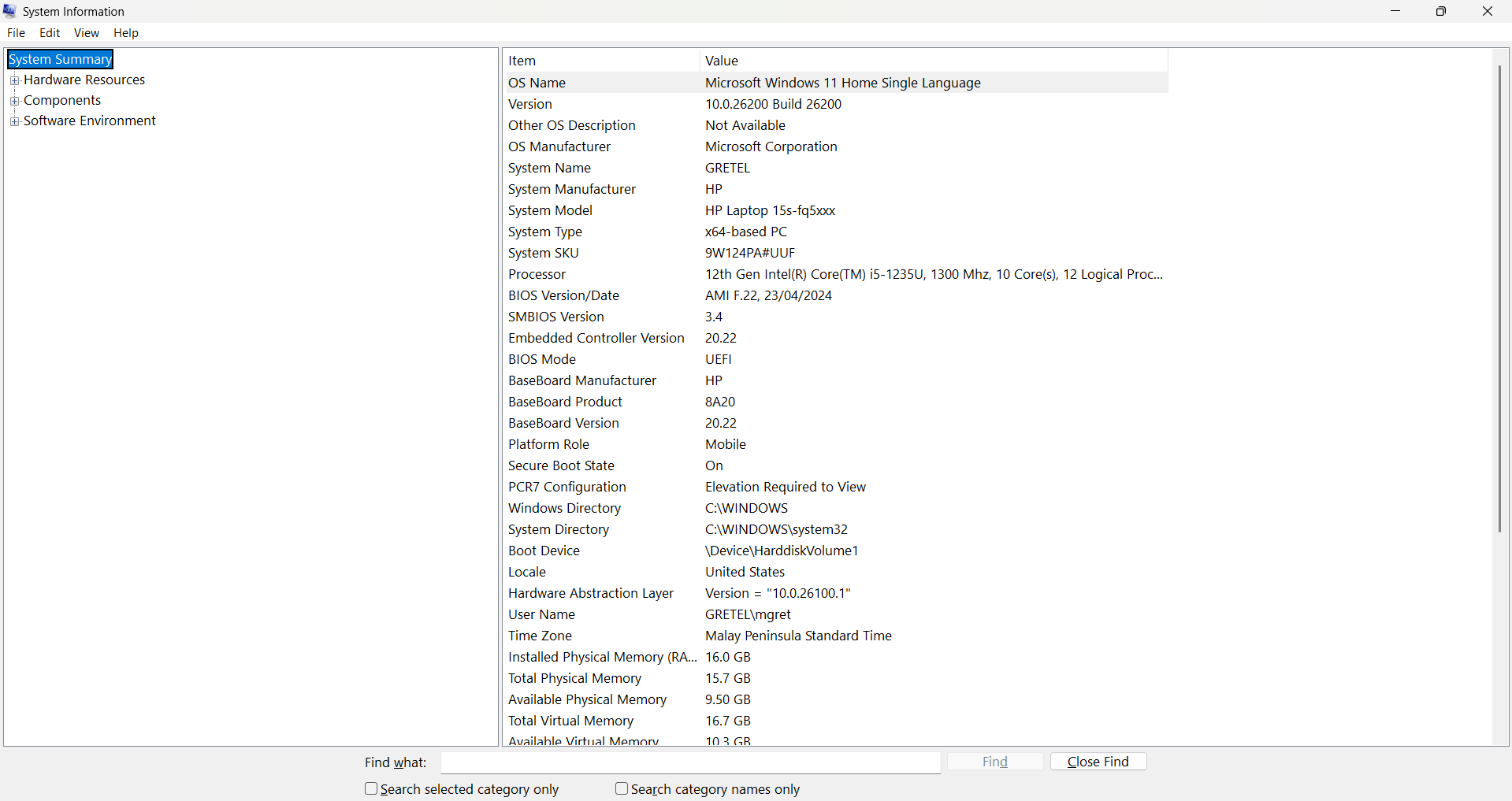Select the BIOS Mode row
Image resolution: width=1512 pixels, height=801 pixels.
835,359
